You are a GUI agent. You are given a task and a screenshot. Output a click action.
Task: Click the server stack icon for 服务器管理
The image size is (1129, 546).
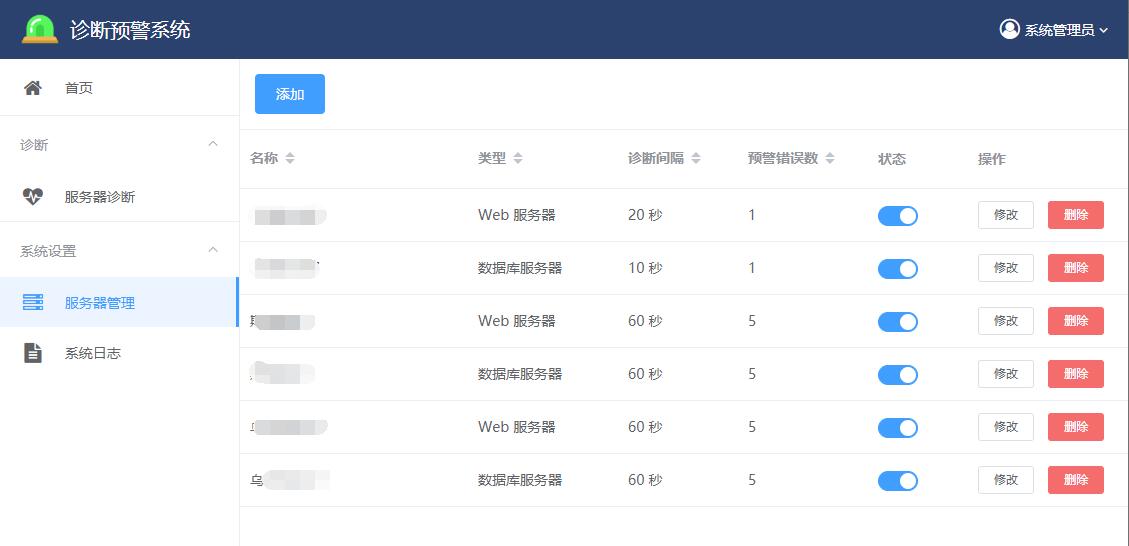[x=33, y=302]
